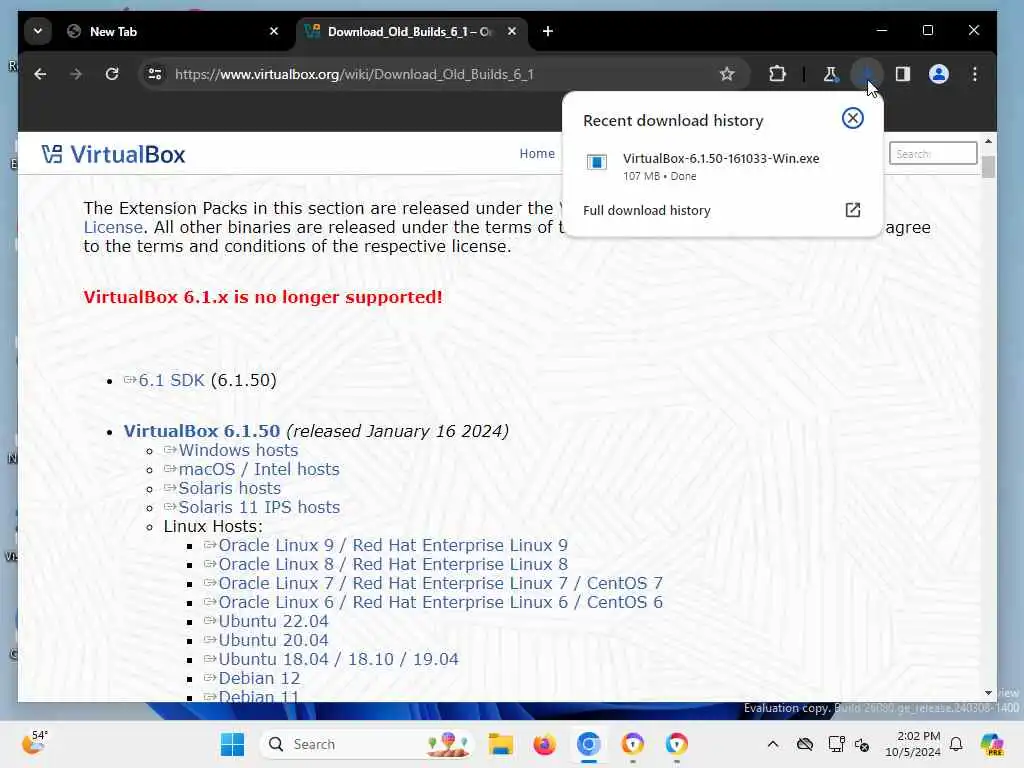Close the New Tab tab

click(x=274, y=31)
